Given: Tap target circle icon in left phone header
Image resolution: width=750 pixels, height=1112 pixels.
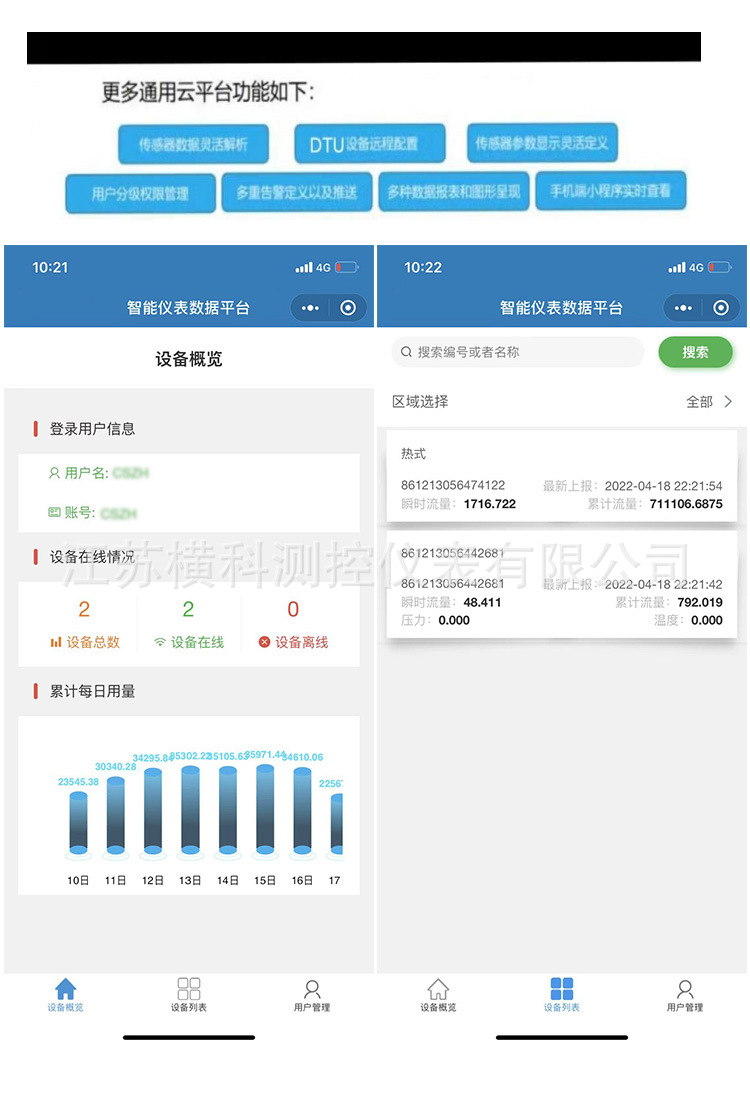Looking at the screenshot, I should (x=348, y=308).
